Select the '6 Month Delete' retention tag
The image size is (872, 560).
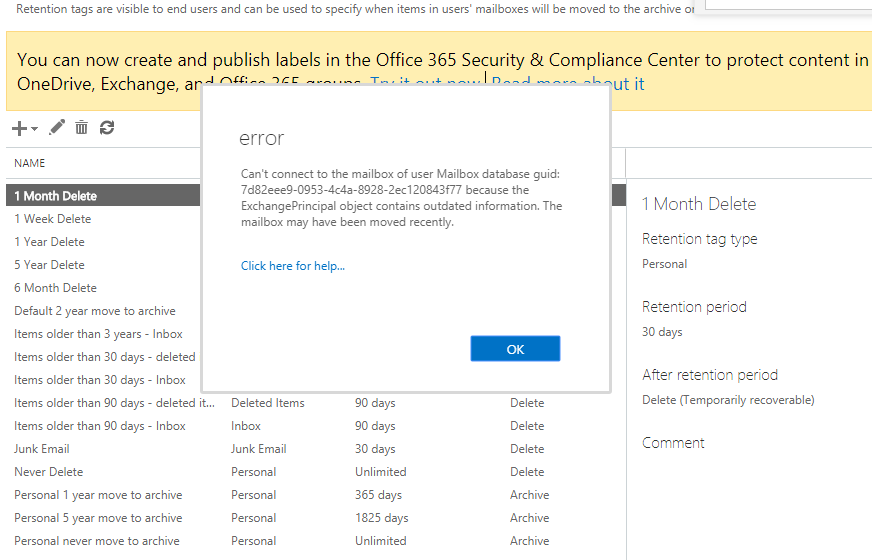pos(56,288)
